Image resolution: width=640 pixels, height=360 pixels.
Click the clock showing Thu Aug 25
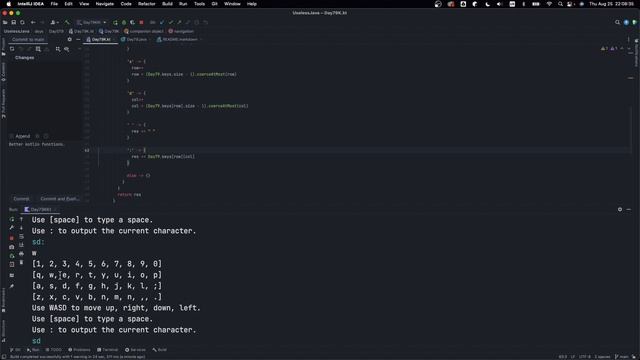click(611, 4)
